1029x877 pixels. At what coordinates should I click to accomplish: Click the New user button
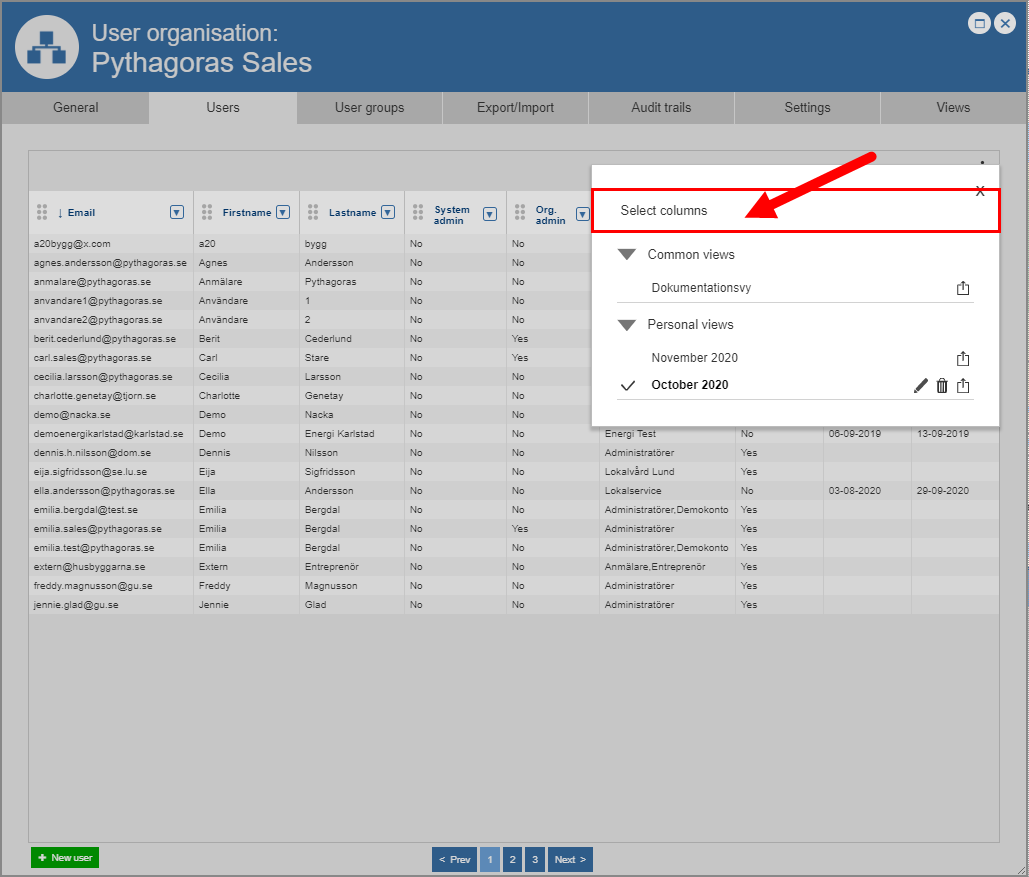click(x=65, y=857)
